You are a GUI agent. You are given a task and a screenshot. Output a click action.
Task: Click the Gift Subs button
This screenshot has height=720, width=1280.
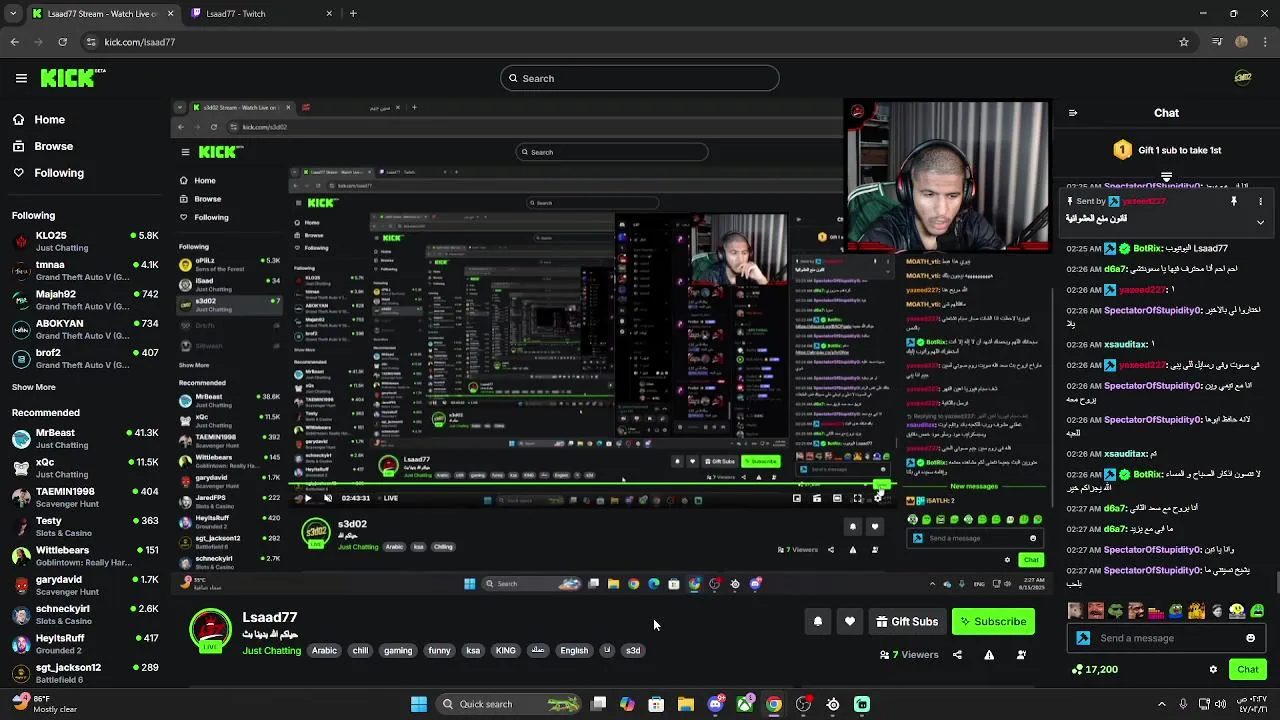(x=907, y=622)
